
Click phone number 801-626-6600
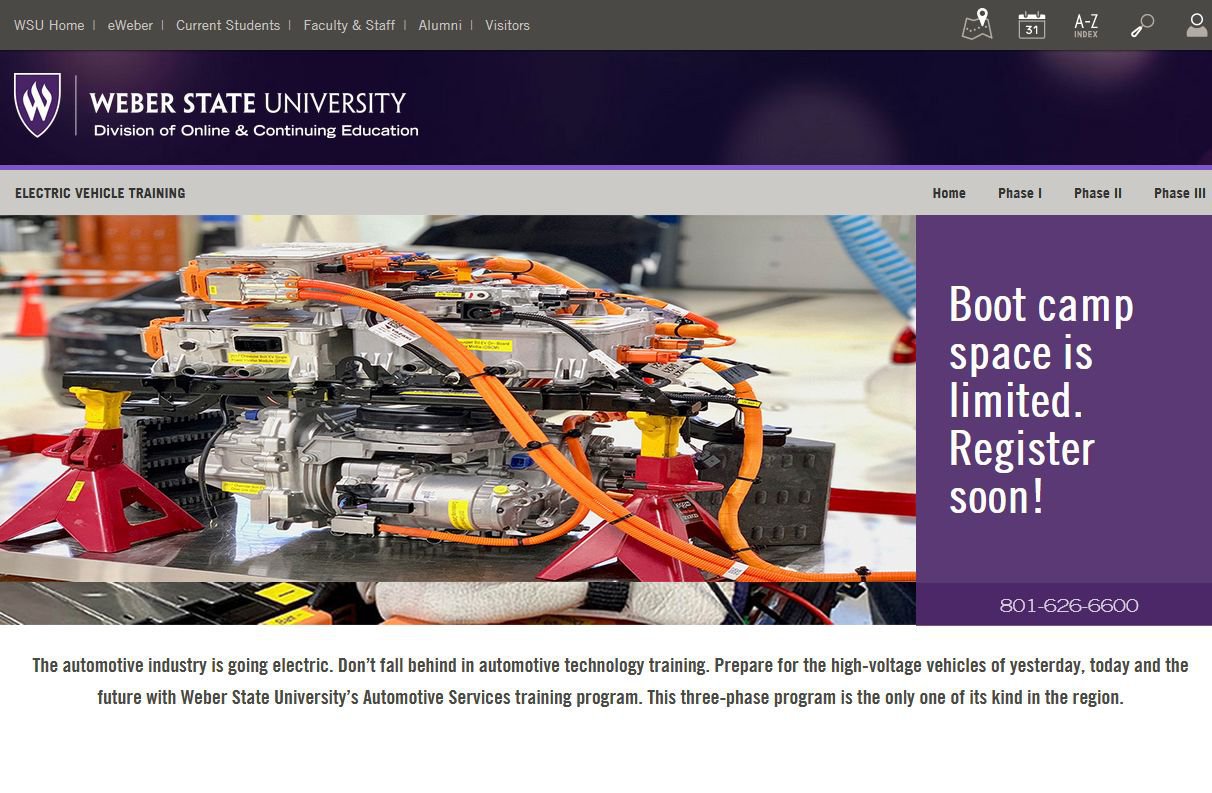tap(1069, 606)
